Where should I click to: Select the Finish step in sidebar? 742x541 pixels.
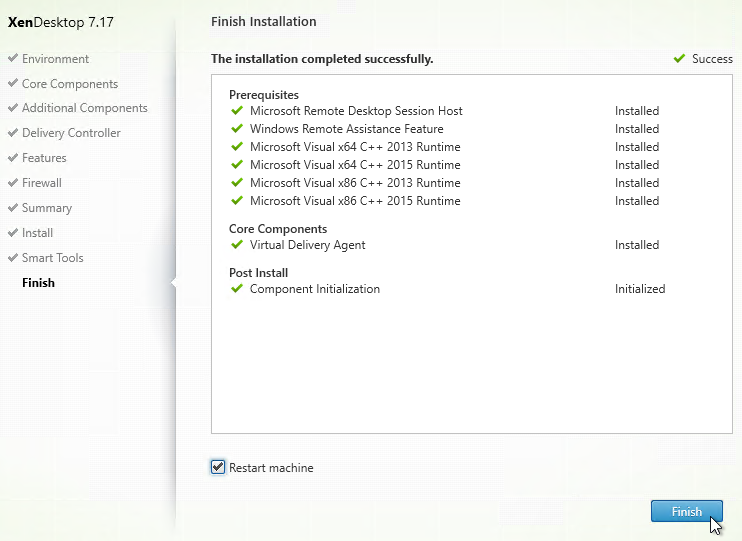[38, 283]
